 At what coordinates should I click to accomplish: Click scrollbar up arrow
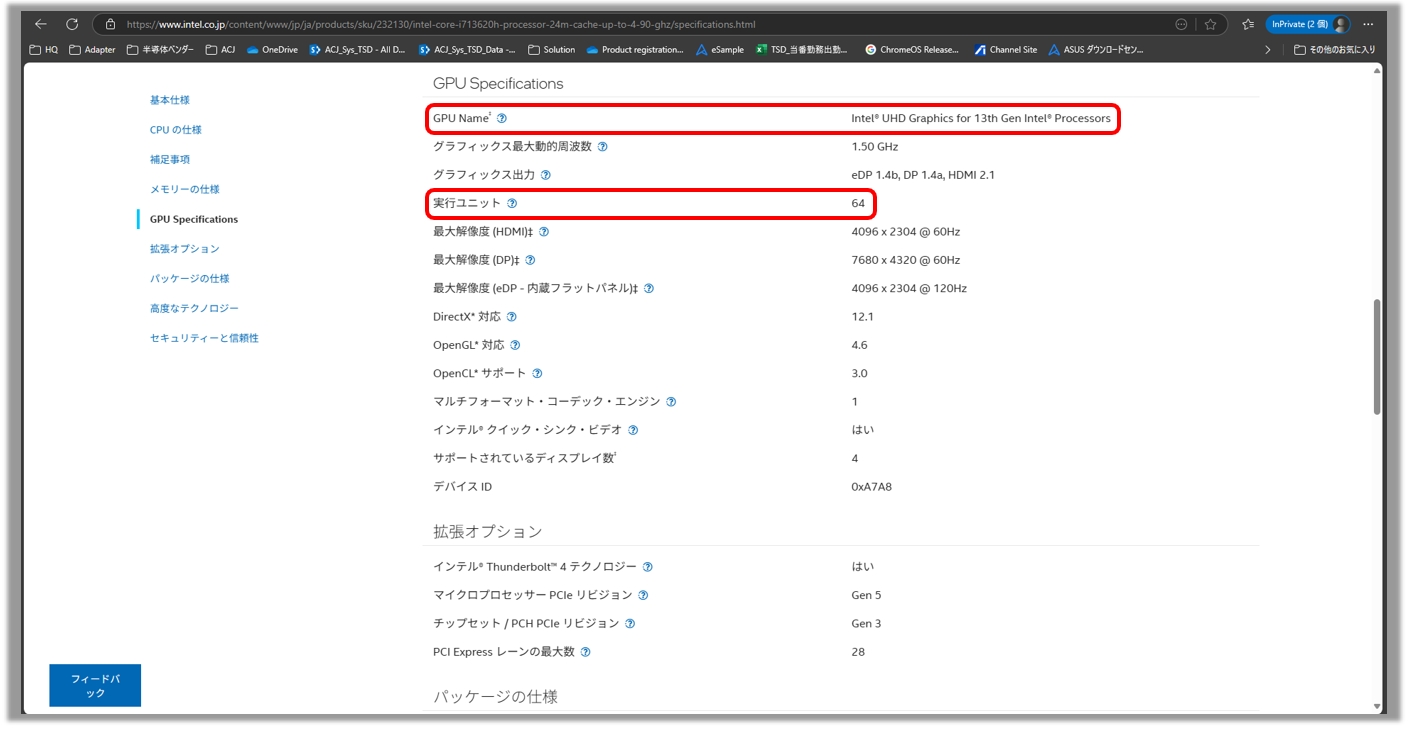click(1377, 70)
